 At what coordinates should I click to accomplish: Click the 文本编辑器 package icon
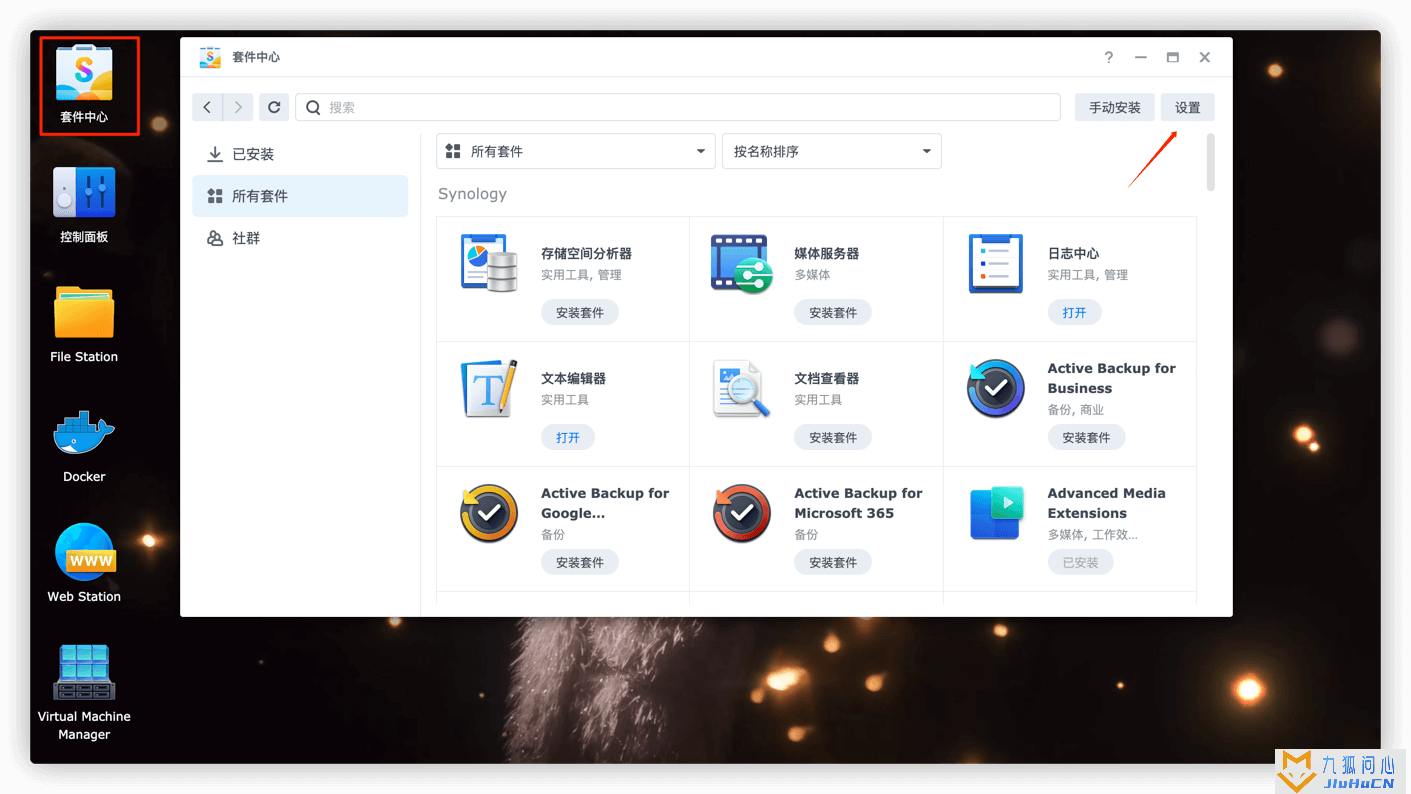489,388
